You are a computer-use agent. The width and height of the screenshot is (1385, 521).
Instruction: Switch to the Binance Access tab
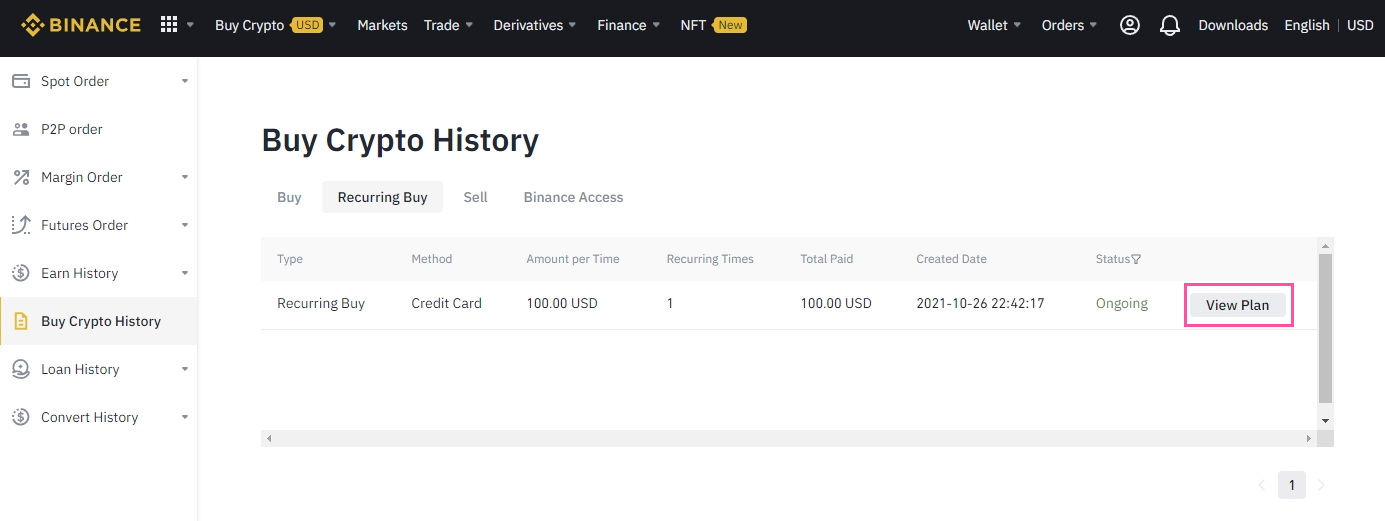tap(573, 197)
